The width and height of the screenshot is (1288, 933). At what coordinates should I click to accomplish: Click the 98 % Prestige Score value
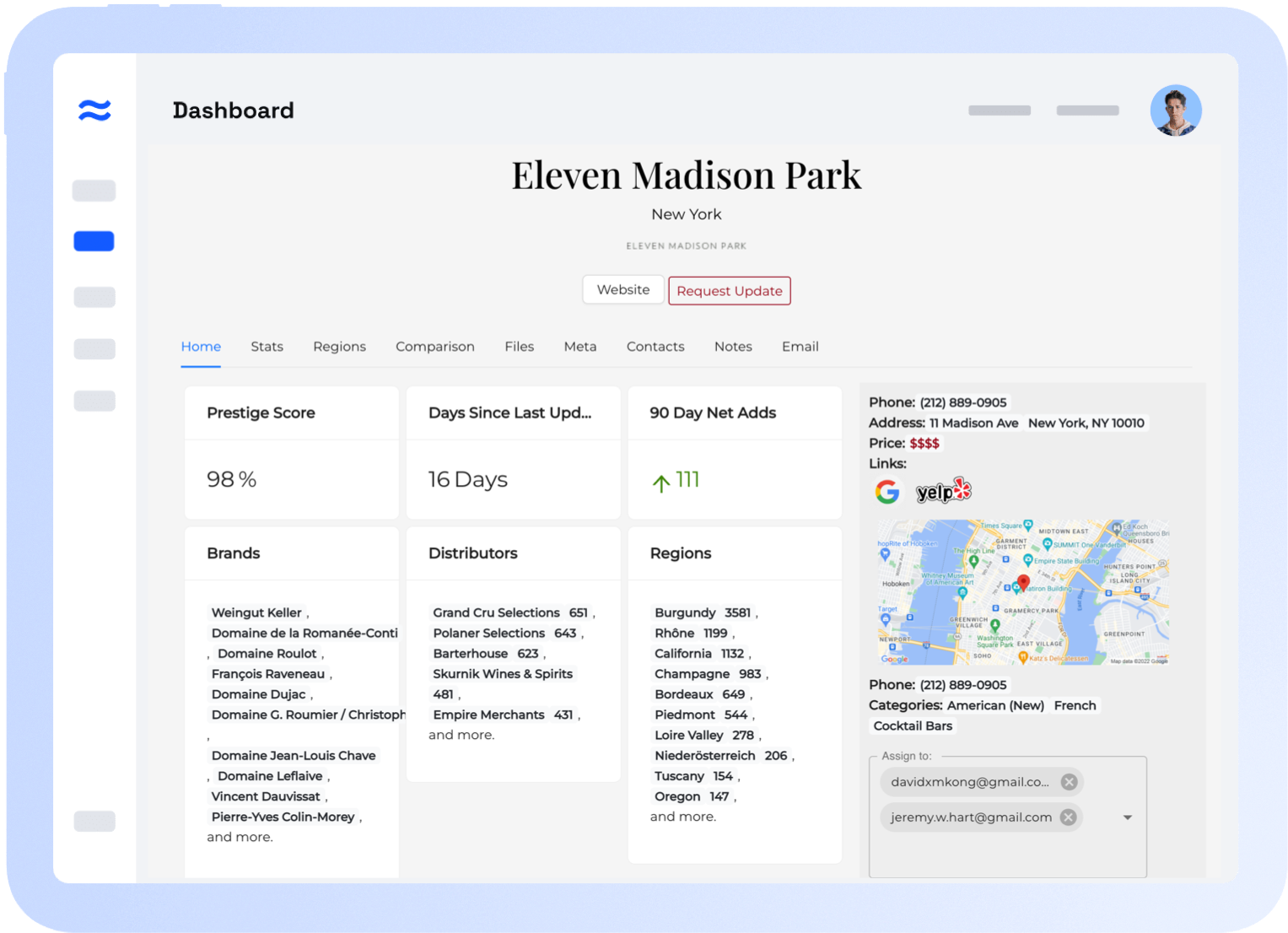(x=232, y=480)
